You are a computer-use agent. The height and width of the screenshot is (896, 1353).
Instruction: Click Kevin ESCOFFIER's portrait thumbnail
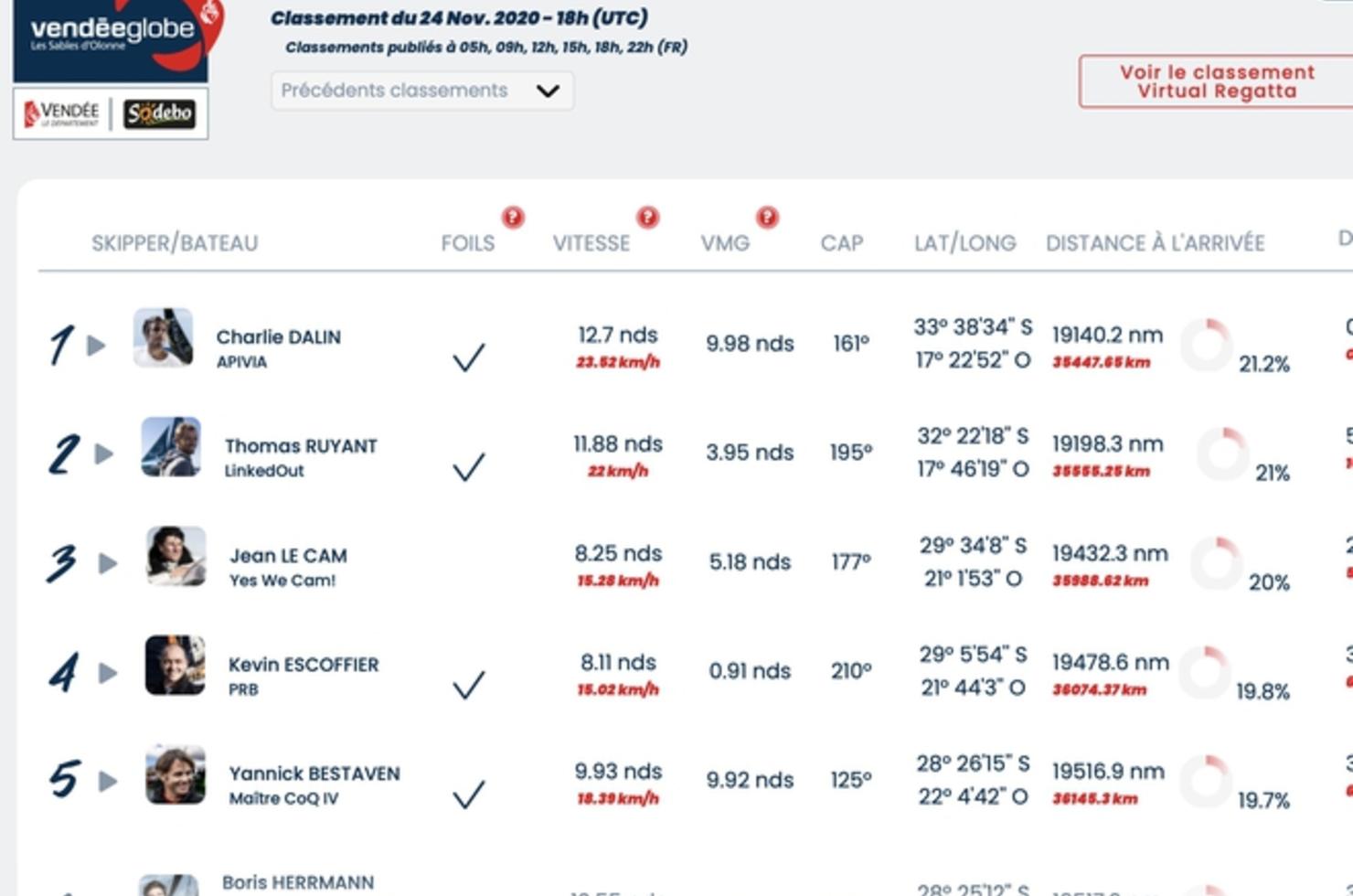pyautogui.click(x=175, y=666)
